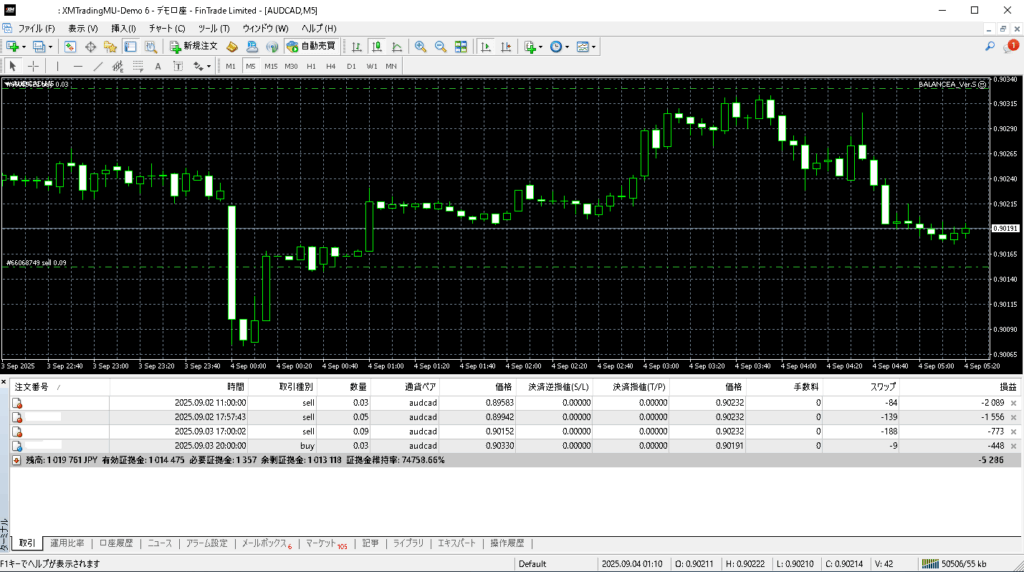This screenshot has height=572, width=1024.
Task: Draw a horizontal line tool
Action: click(78, 66)
